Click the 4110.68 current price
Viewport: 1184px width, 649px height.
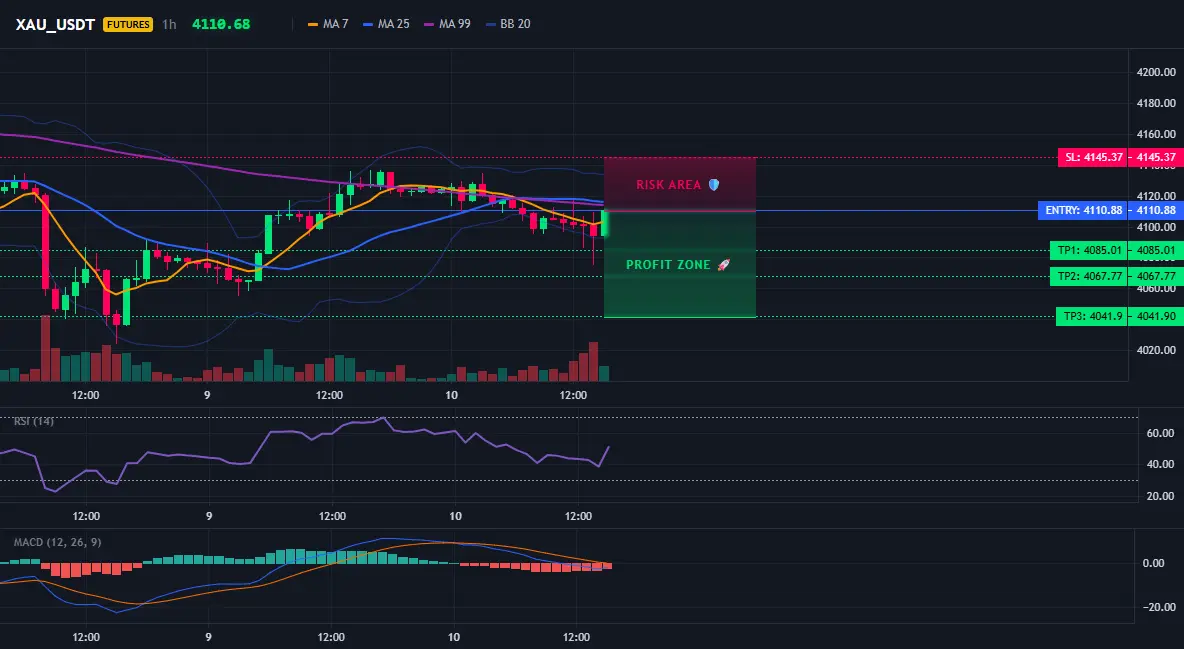220,24
